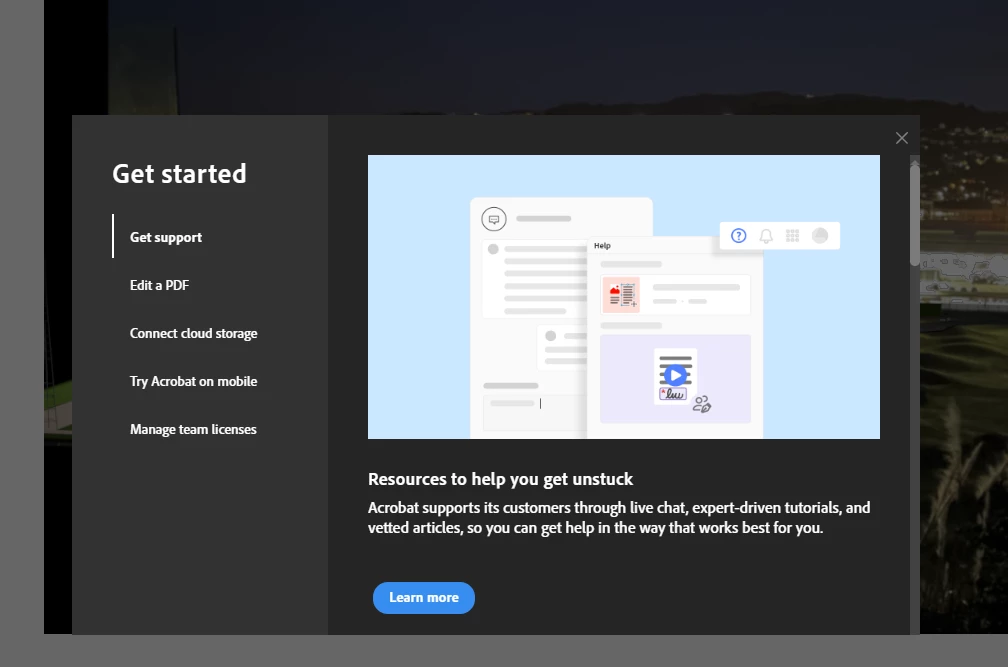This screenshot has height=667, width=1008.
Task: Click the help illustration image
Action: [x=624, y=297]
